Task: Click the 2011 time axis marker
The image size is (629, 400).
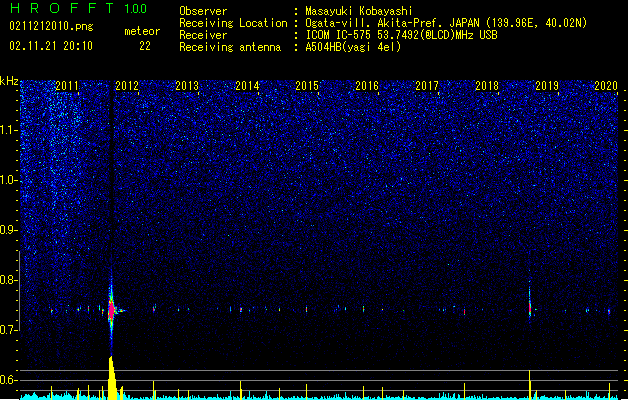Action: click(67, 86)
